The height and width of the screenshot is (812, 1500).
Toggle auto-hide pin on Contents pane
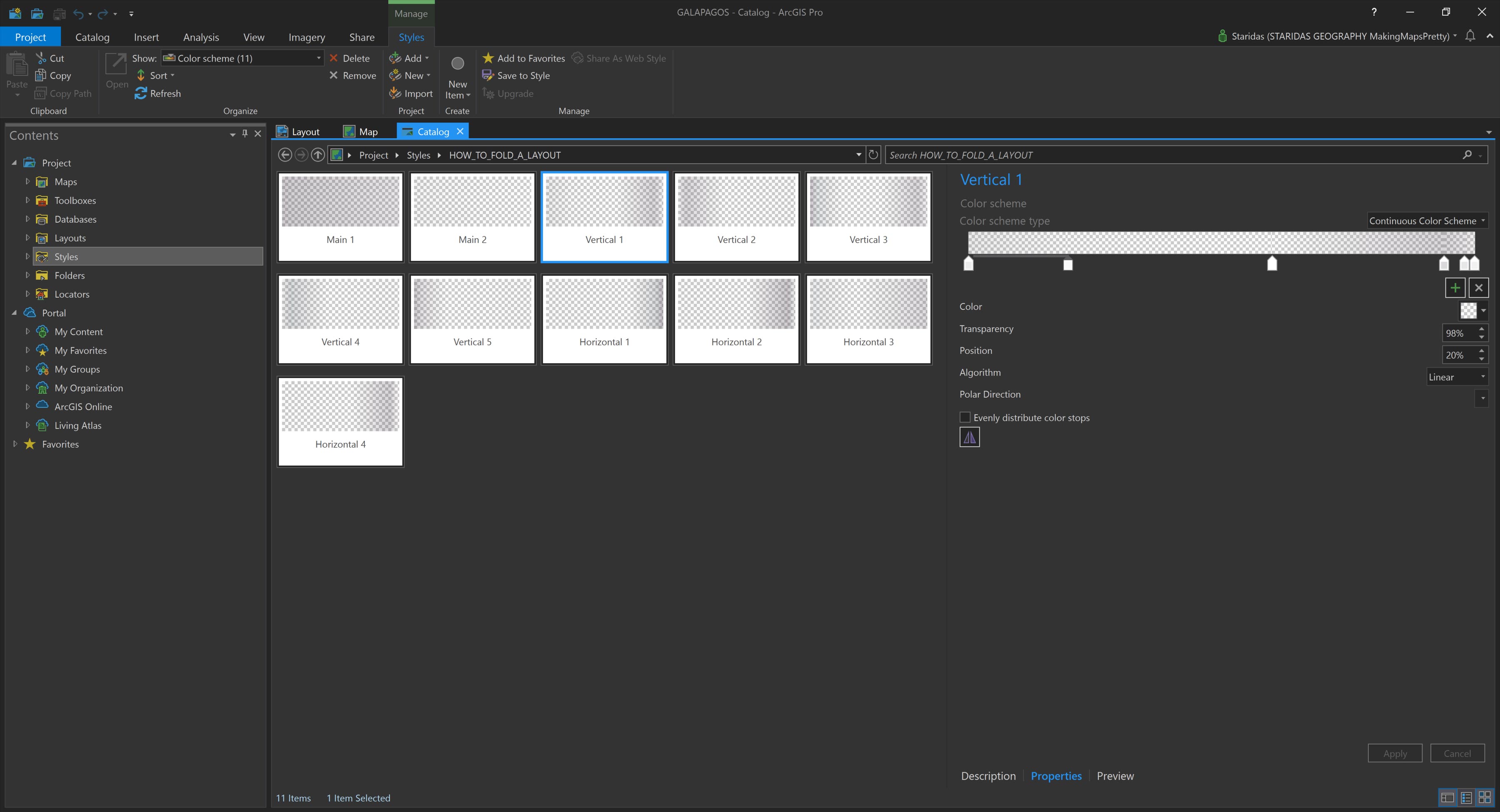(x=245, y=134)
